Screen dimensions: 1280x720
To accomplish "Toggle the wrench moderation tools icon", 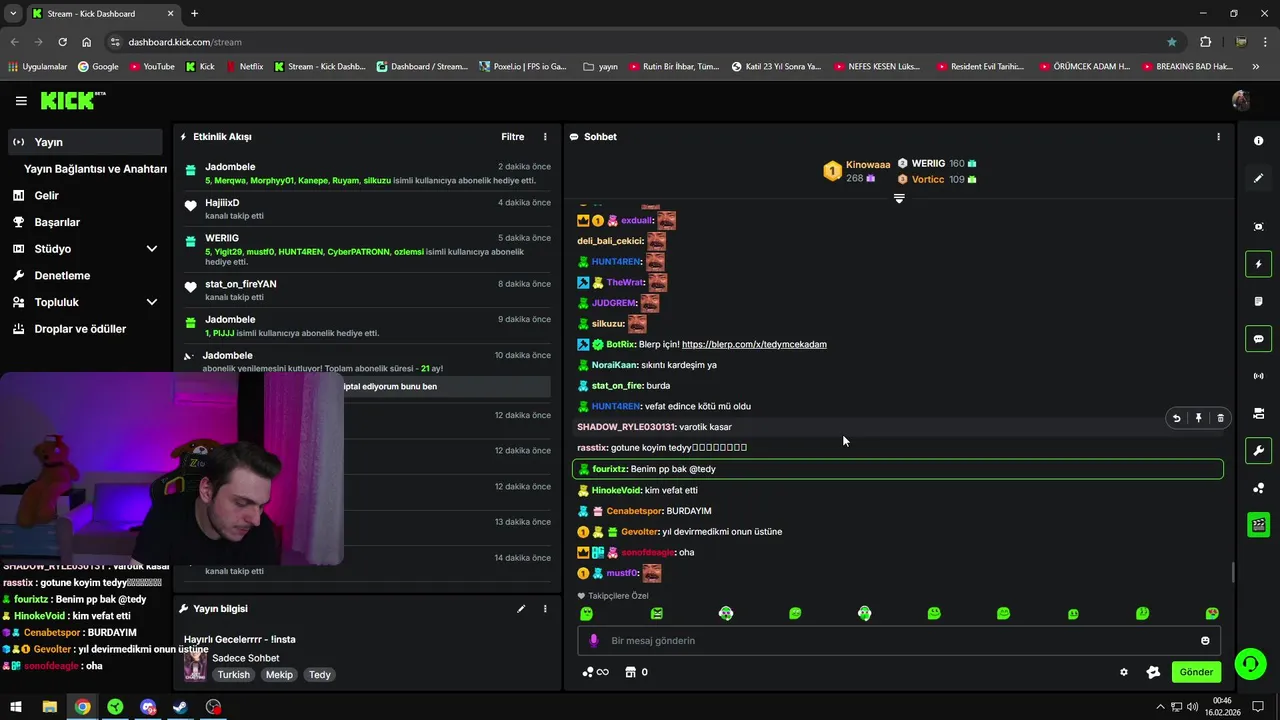I will pyautogui.click(x=1258, y=450).
